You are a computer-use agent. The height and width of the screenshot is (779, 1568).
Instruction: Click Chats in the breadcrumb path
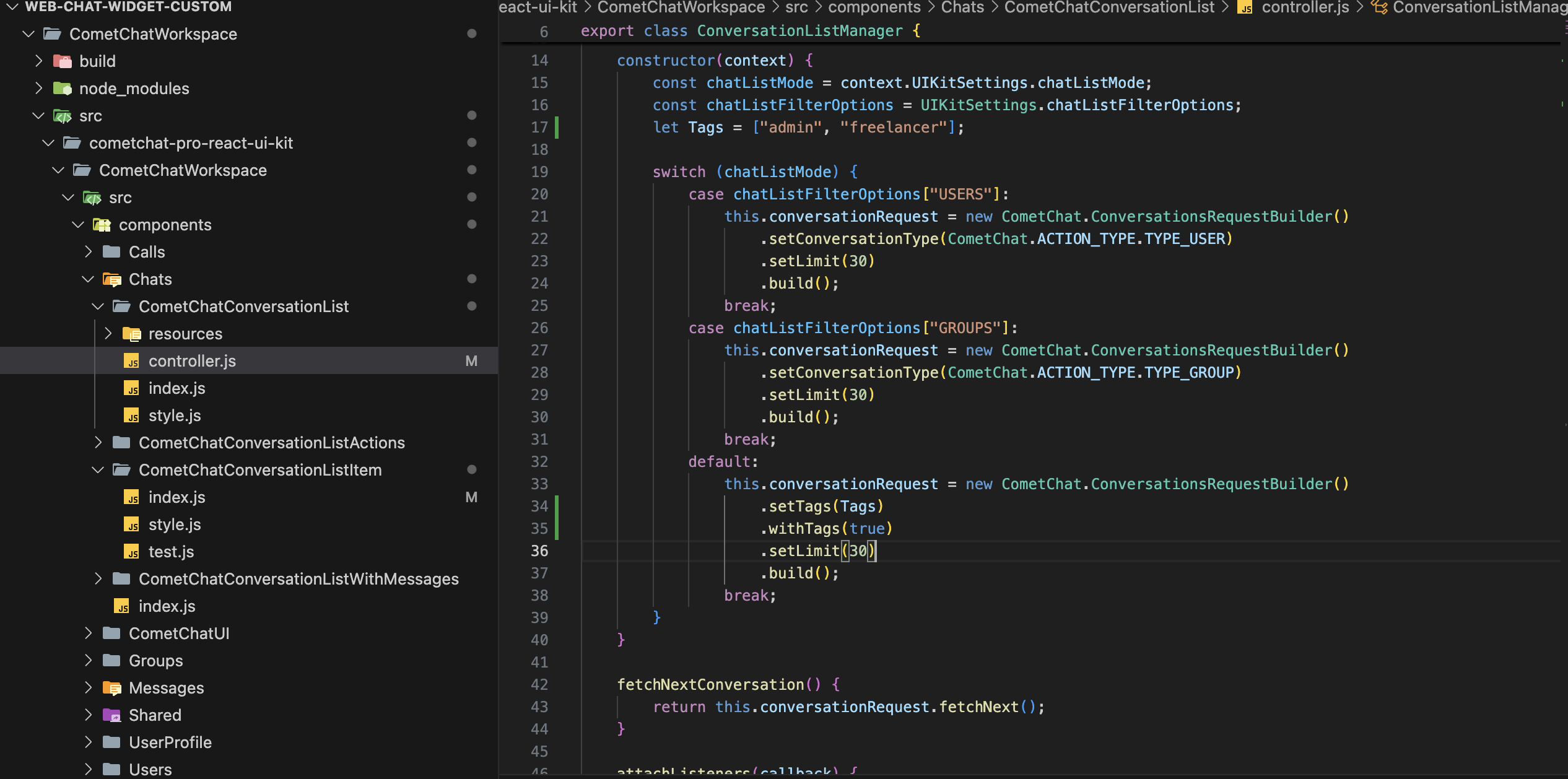click(962, 7)
